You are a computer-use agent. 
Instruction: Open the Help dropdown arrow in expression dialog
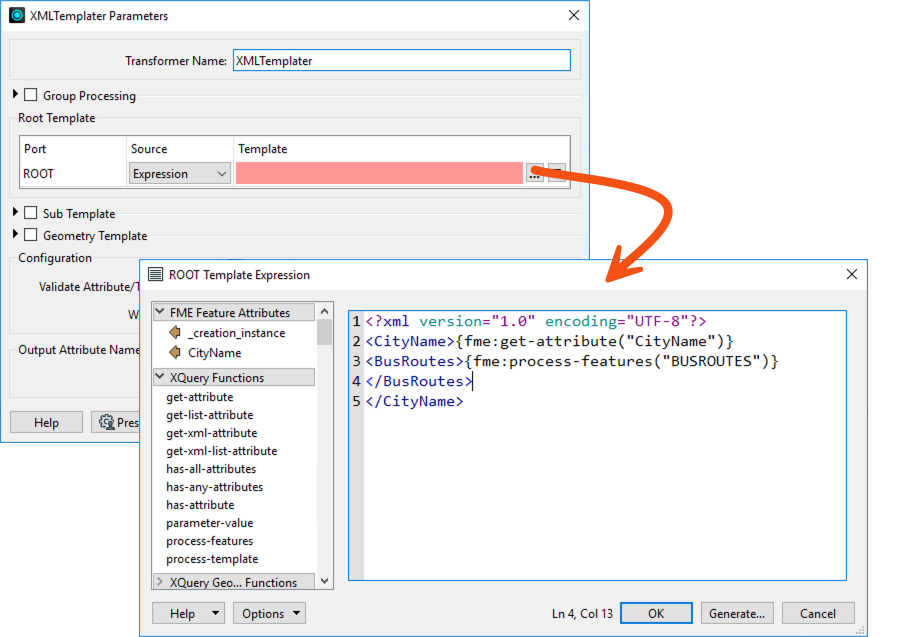pyautogui.click(x=215, y=613)
